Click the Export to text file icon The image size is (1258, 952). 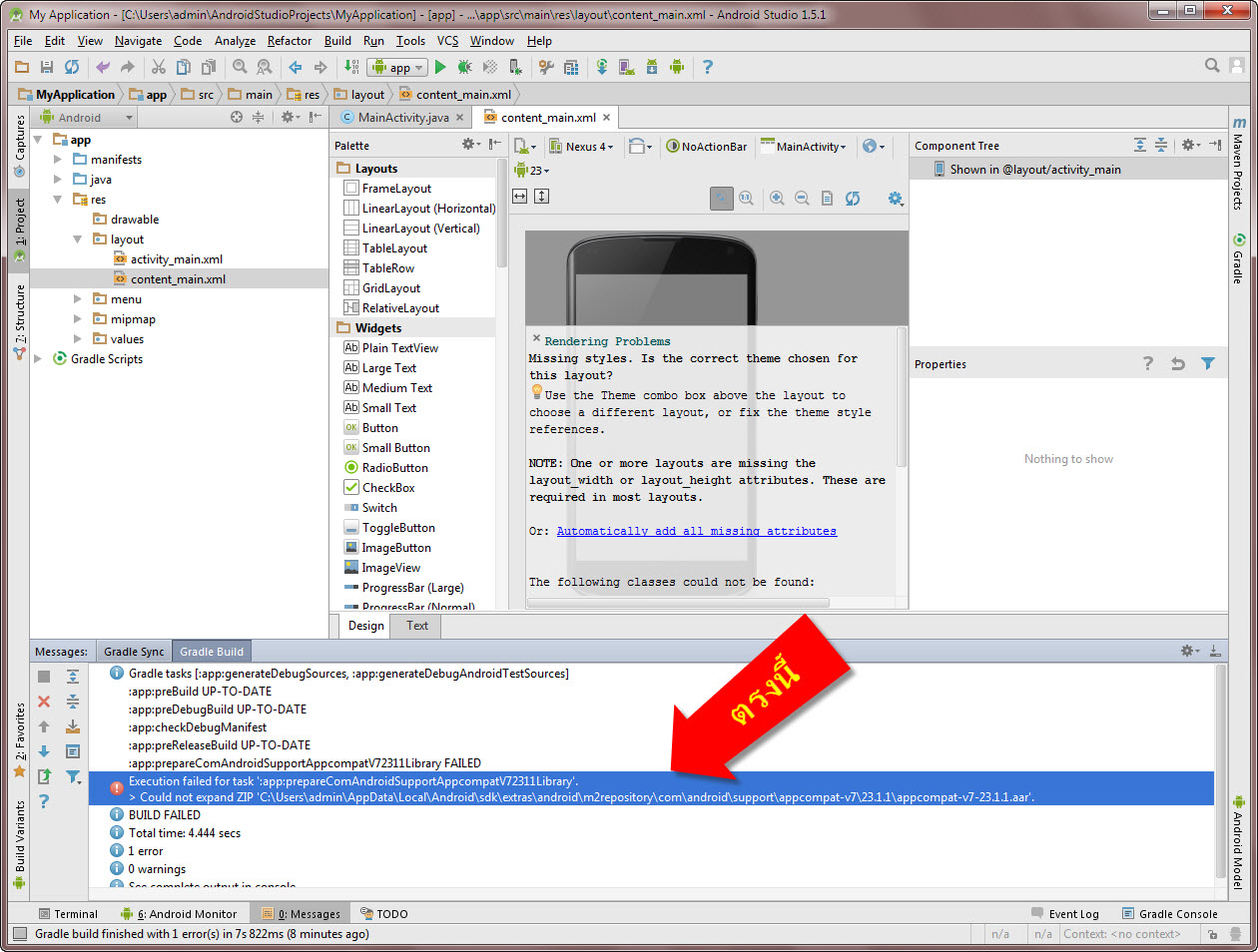pos(44,776)
